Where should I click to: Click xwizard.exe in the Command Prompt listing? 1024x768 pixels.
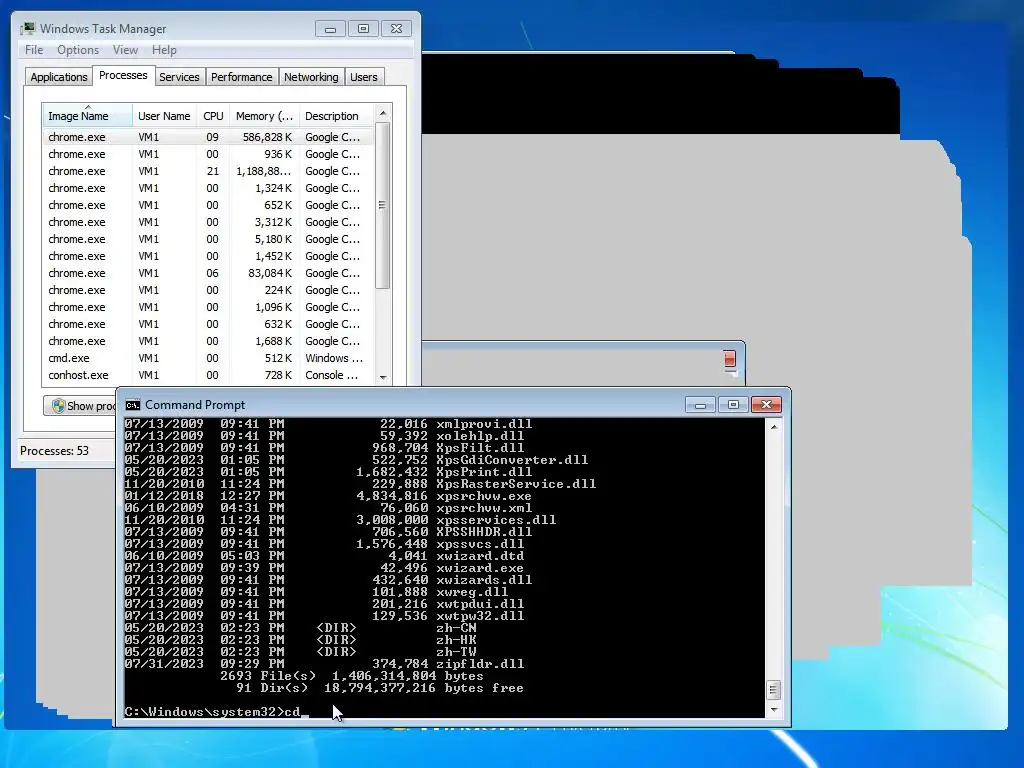coord(480,568)
